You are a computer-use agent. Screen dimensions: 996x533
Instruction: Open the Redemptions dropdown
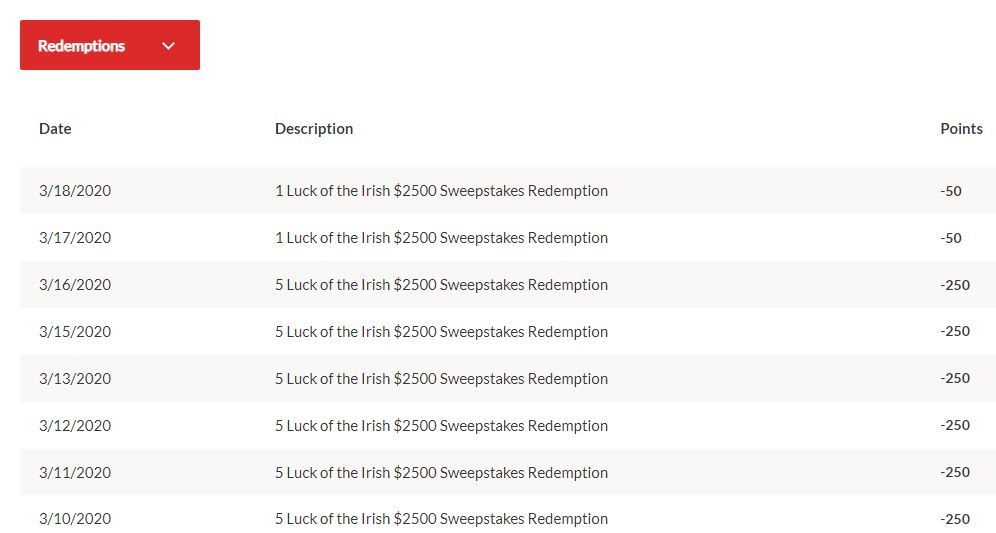pos(109,45)
